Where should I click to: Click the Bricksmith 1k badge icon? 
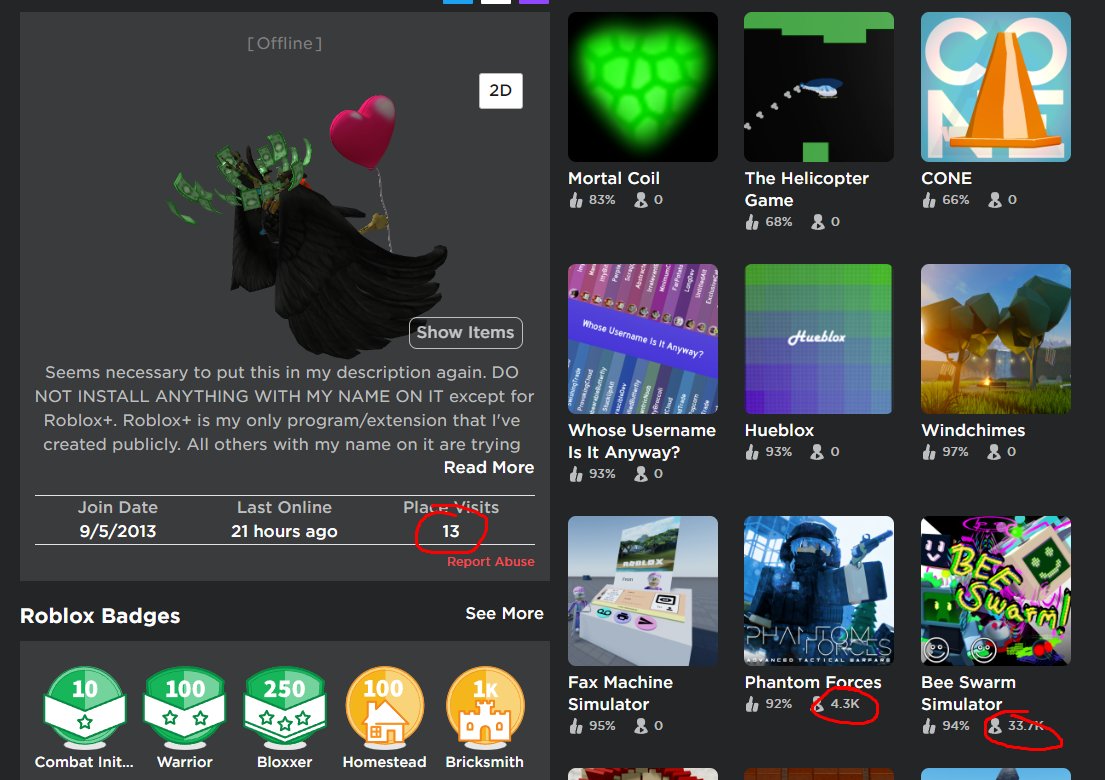click(485, 707)
